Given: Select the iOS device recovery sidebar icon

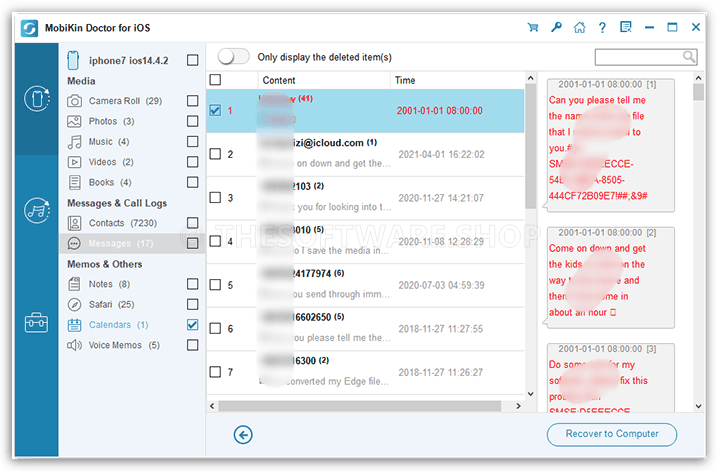Looking at the screenshot, I should pyautogui.click(x=37, y=99).
